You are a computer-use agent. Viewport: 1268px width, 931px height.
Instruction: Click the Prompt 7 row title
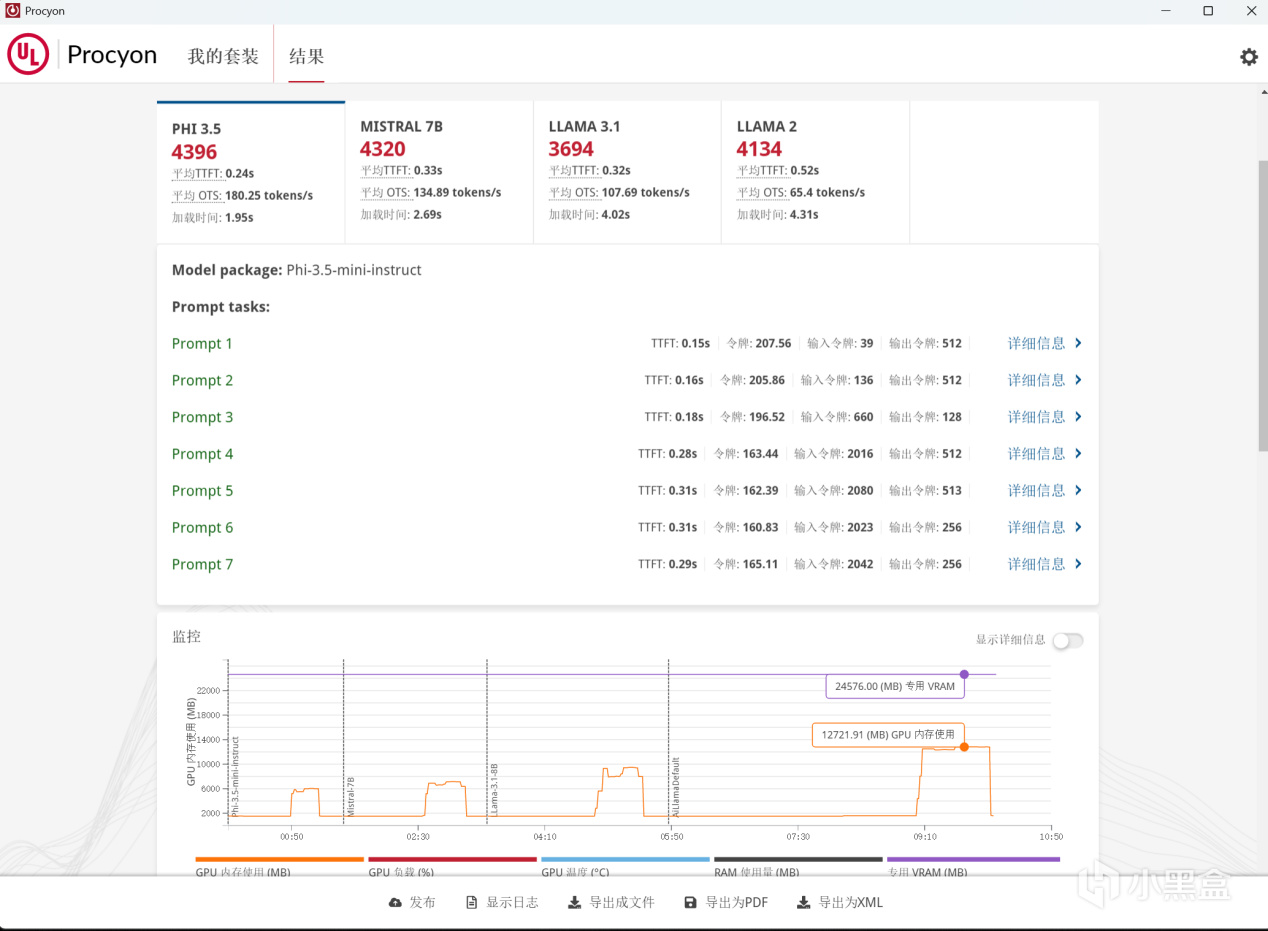click(202, 564)
